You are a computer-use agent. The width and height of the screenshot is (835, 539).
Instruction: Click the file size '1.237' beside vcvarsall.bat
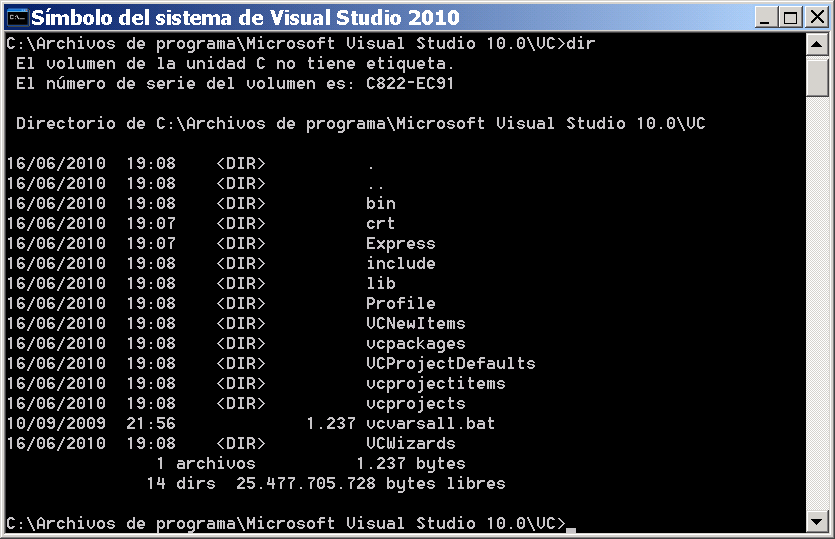[x=331, y=423]
